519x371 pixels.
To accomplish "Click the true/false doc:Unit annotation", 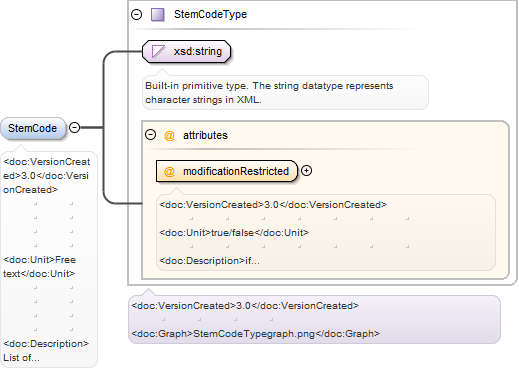I will [x=234, y=233].
